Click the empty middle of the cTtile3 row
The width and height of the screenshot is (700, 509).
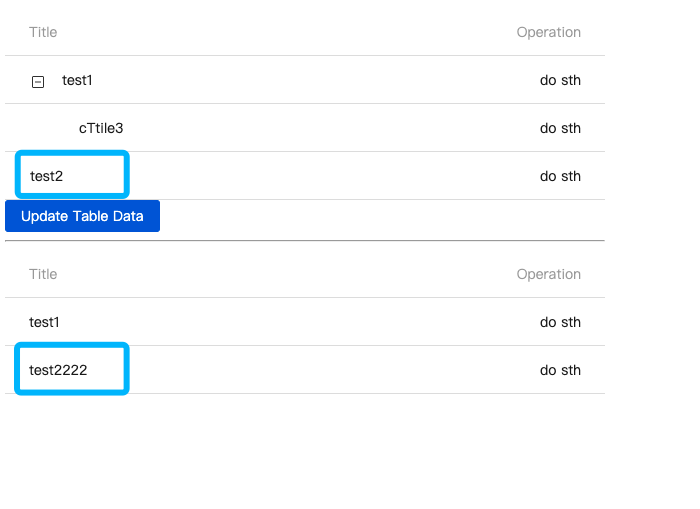[320, 128]
